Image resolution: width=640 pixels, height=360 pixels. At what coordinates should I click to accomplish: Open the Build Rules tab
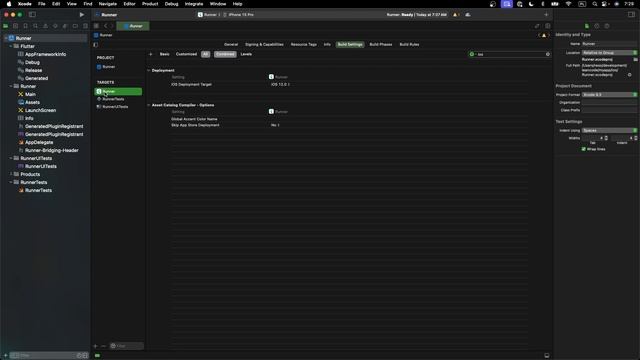(x=409, y=44)
